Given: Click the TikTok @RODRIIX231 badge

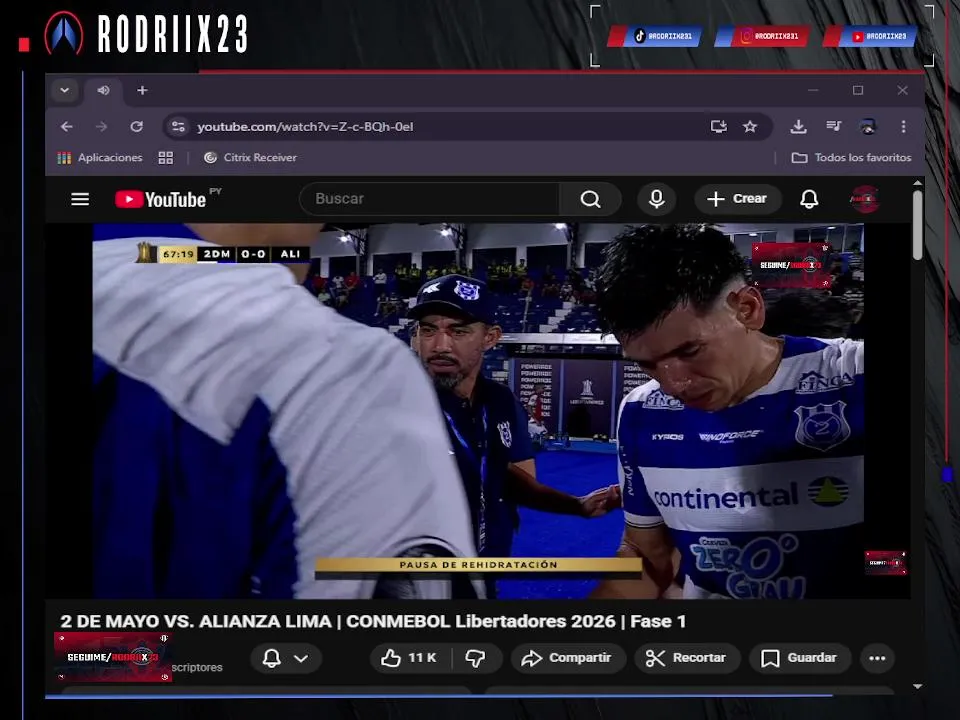Looking at the screenshot, I should 655,36.
